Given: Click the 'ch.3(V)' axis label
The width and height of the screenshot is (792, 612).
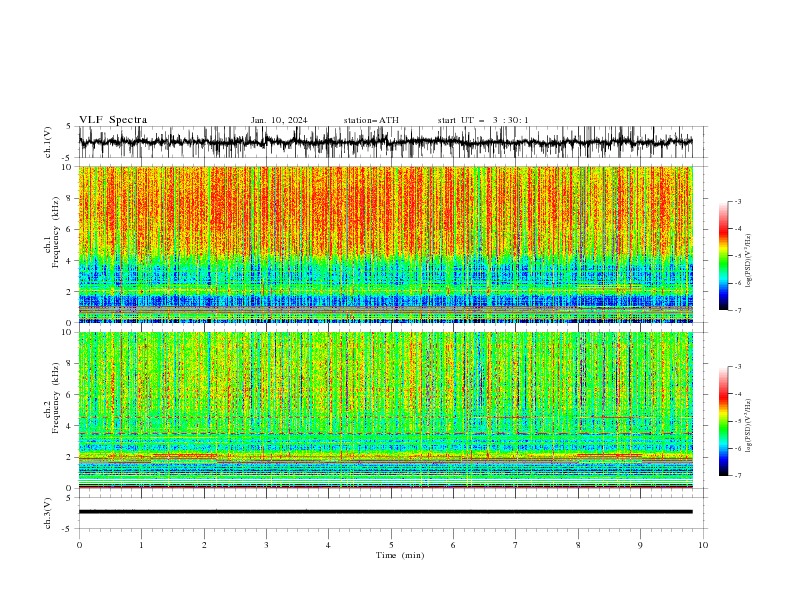Looking at the screenshot, I should tap(48, 513).
